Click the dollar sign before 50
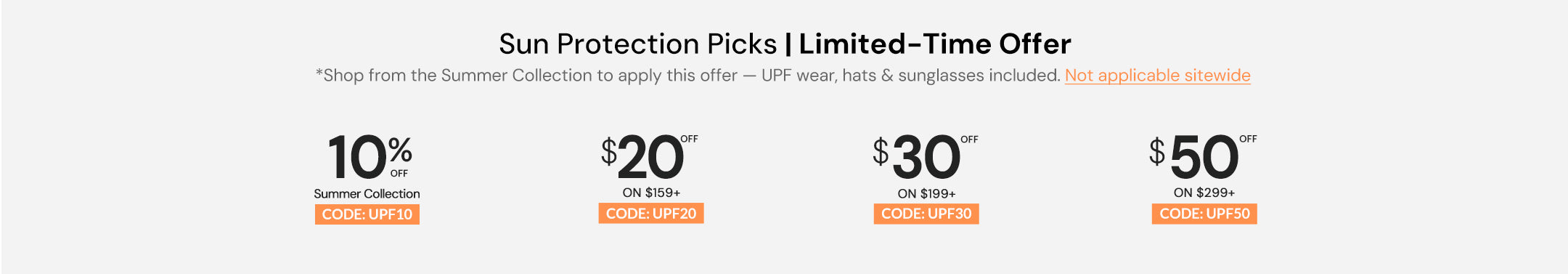The image size is (1568, 274). tap(1157, 151)
